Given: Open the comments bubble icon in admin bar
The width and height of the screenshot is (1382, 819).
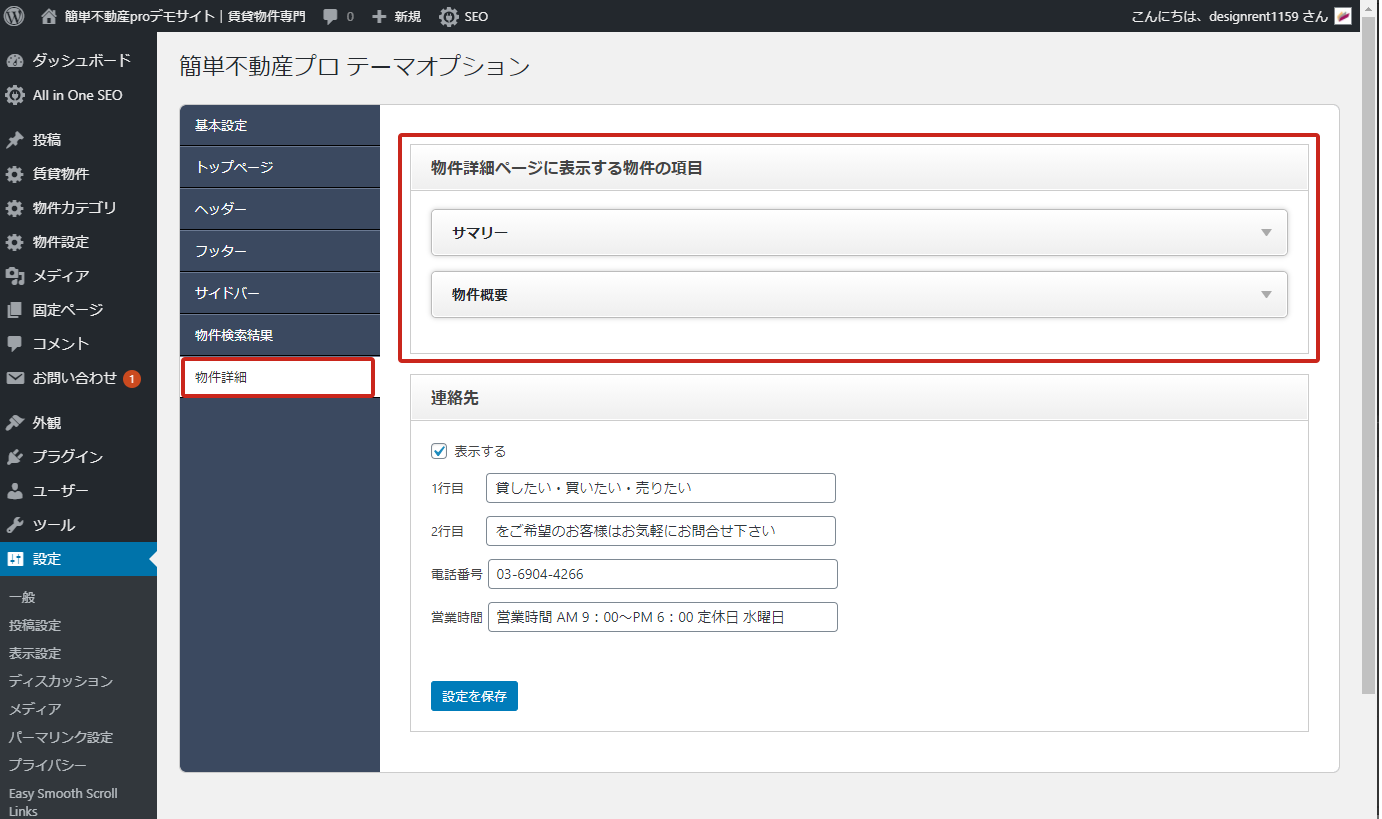Looking at the screenshot, I should click(330, 16).
